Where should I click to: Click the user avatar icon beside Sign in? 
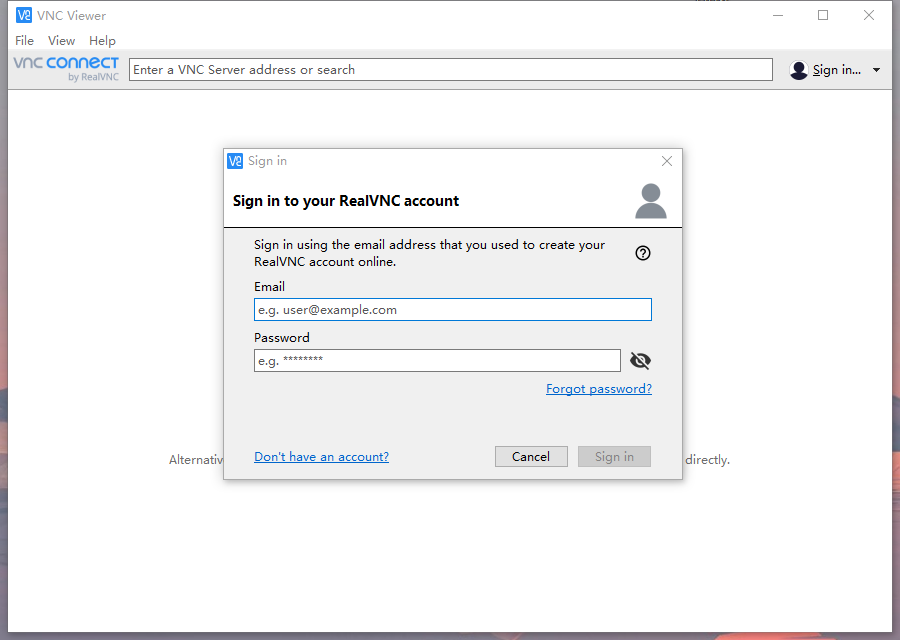[798, 70]
